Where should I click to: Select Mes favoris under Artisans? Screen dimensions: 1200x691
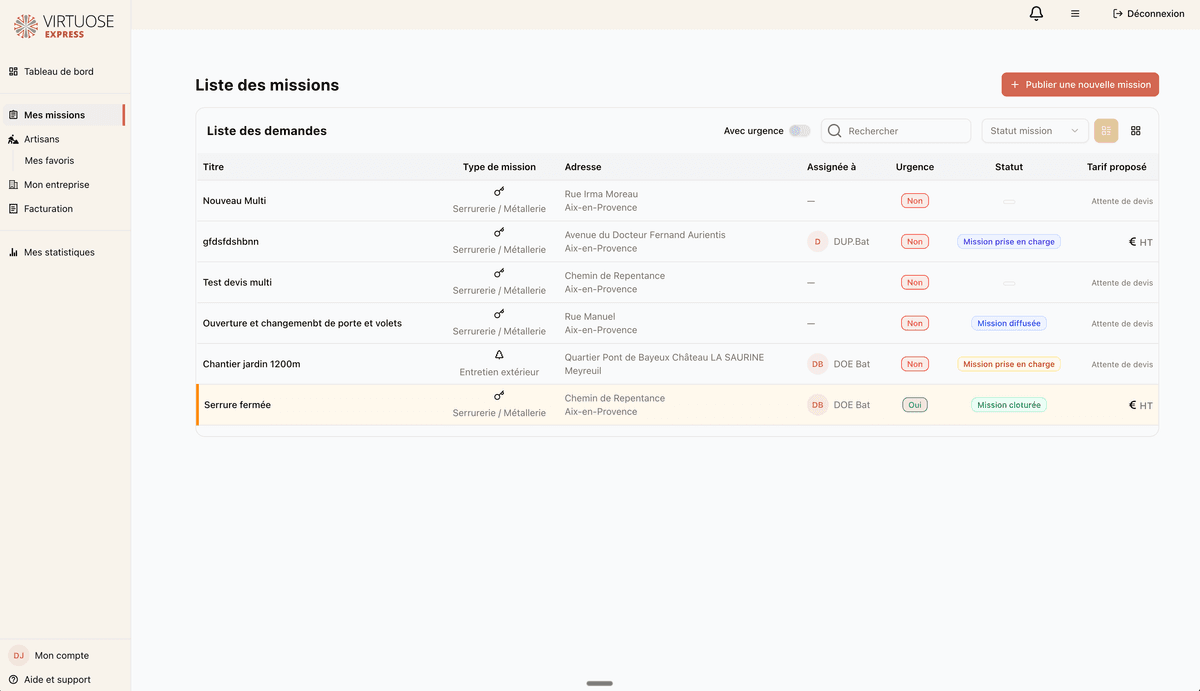pyautogui.click(x=49, y=160)
